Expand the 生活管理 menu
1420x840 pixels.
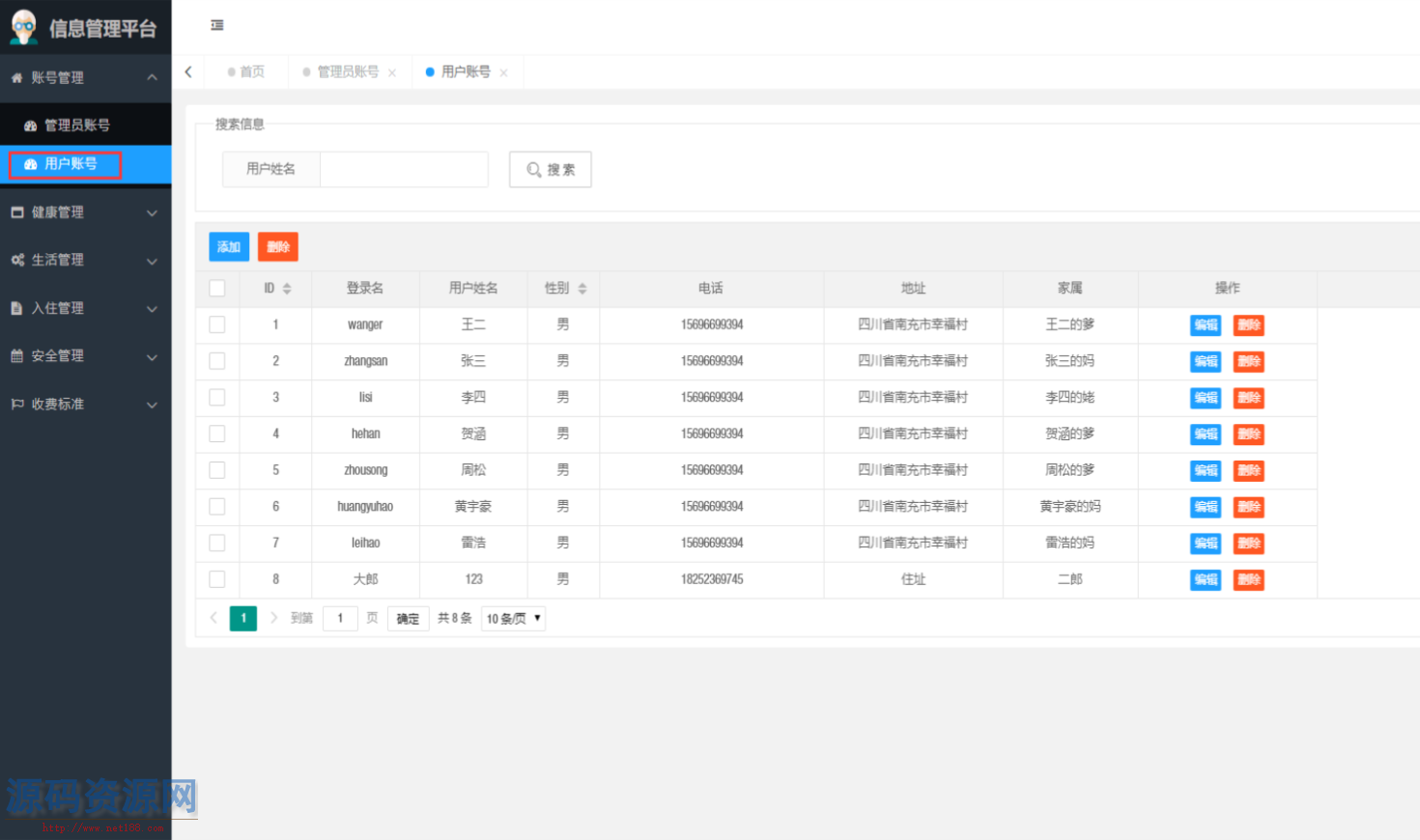[x=86, y=260]
